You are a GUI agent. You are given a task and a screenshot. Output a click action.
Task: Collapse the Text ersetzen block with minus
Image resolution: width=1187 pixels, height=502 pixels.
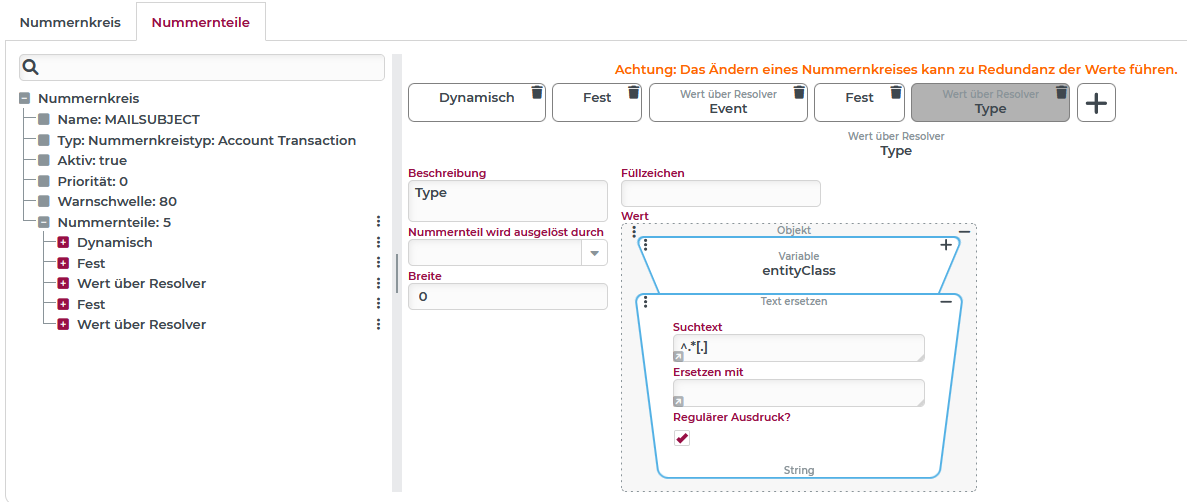tap(946, 302)
